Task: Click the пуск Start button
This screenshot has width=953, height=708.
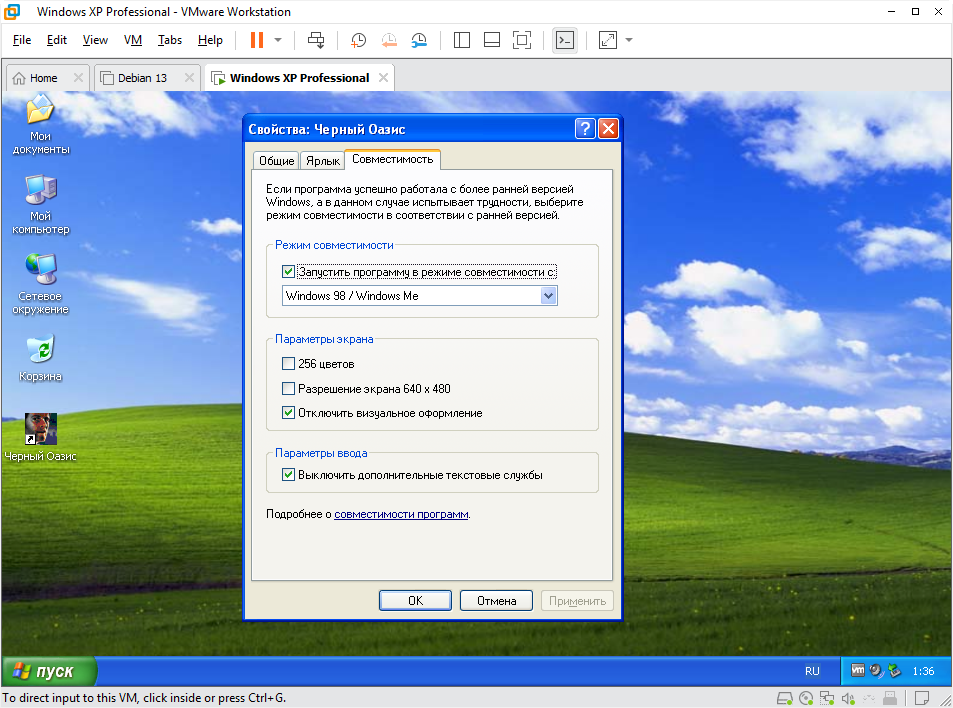Action: [50, 671]
